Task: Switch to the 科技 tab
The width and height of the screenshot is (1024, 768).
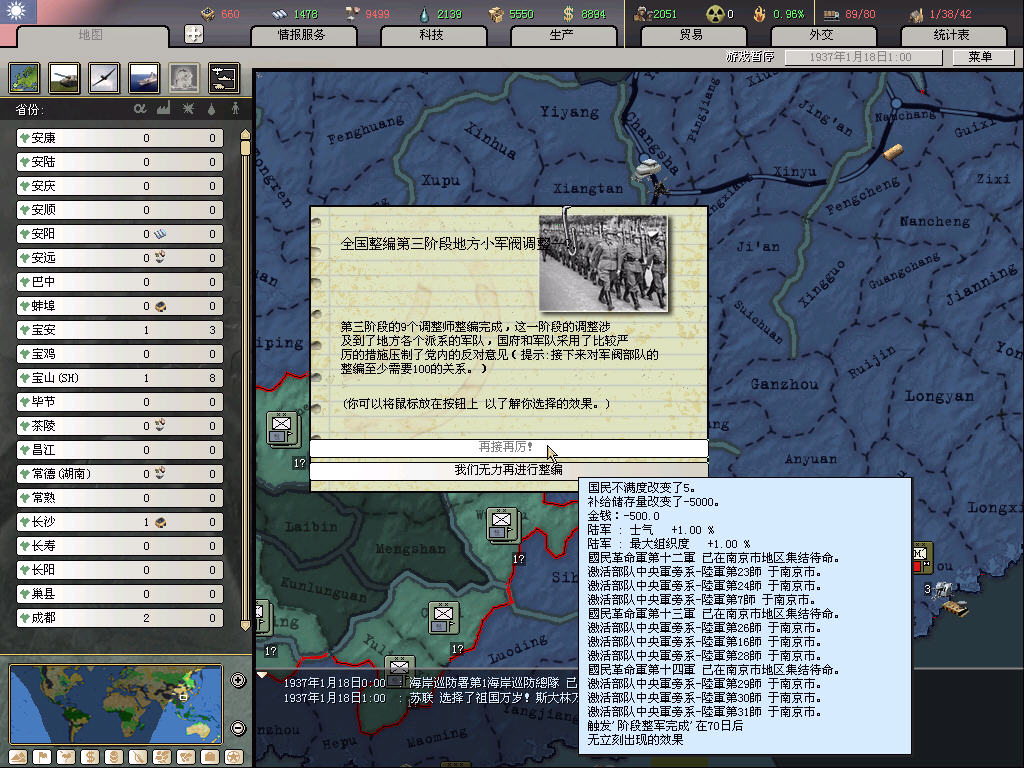Action: (x=431, y=35)
